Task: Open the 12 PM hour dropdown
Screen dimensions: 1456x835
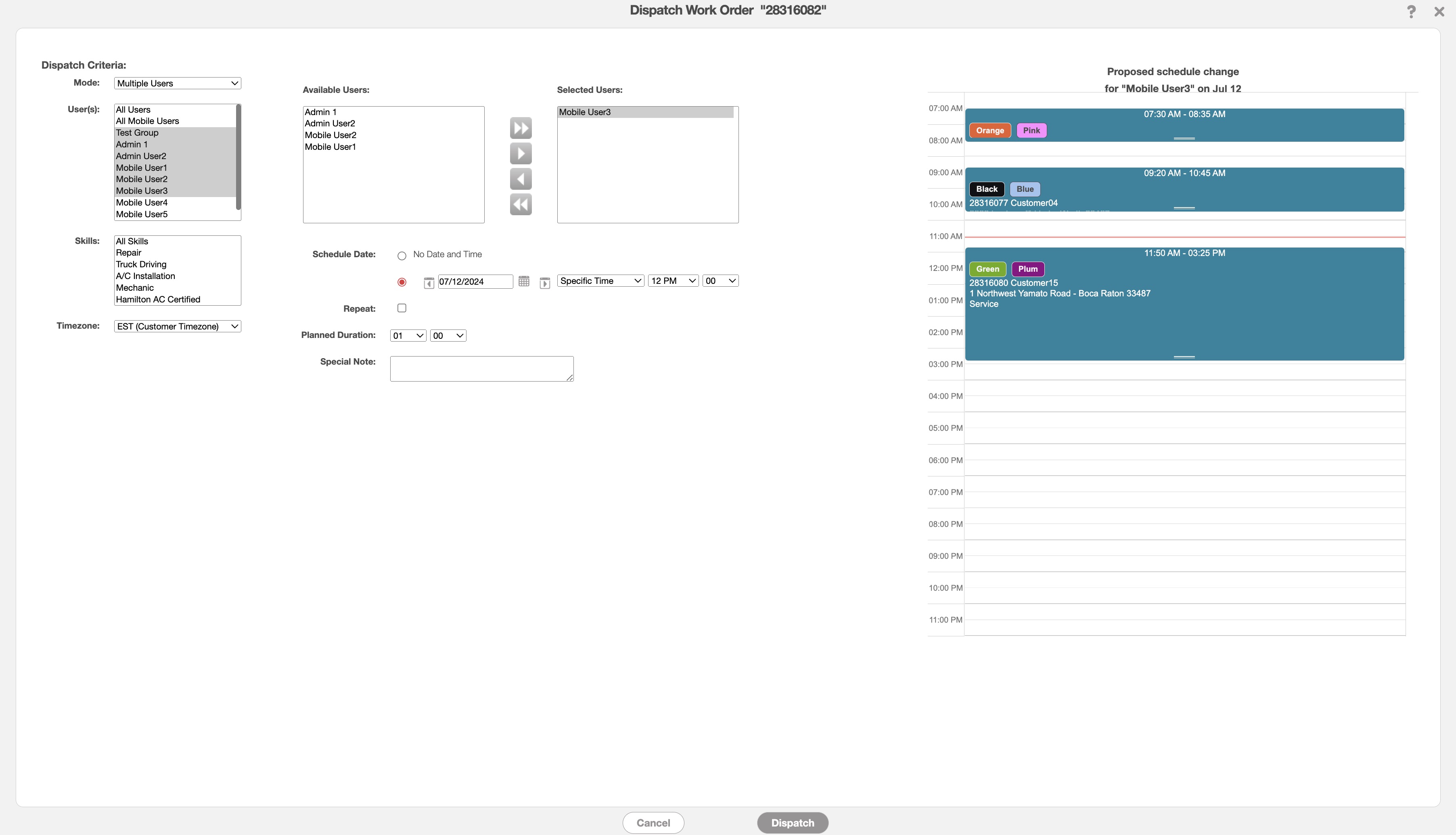Action: tap(673, 281)
